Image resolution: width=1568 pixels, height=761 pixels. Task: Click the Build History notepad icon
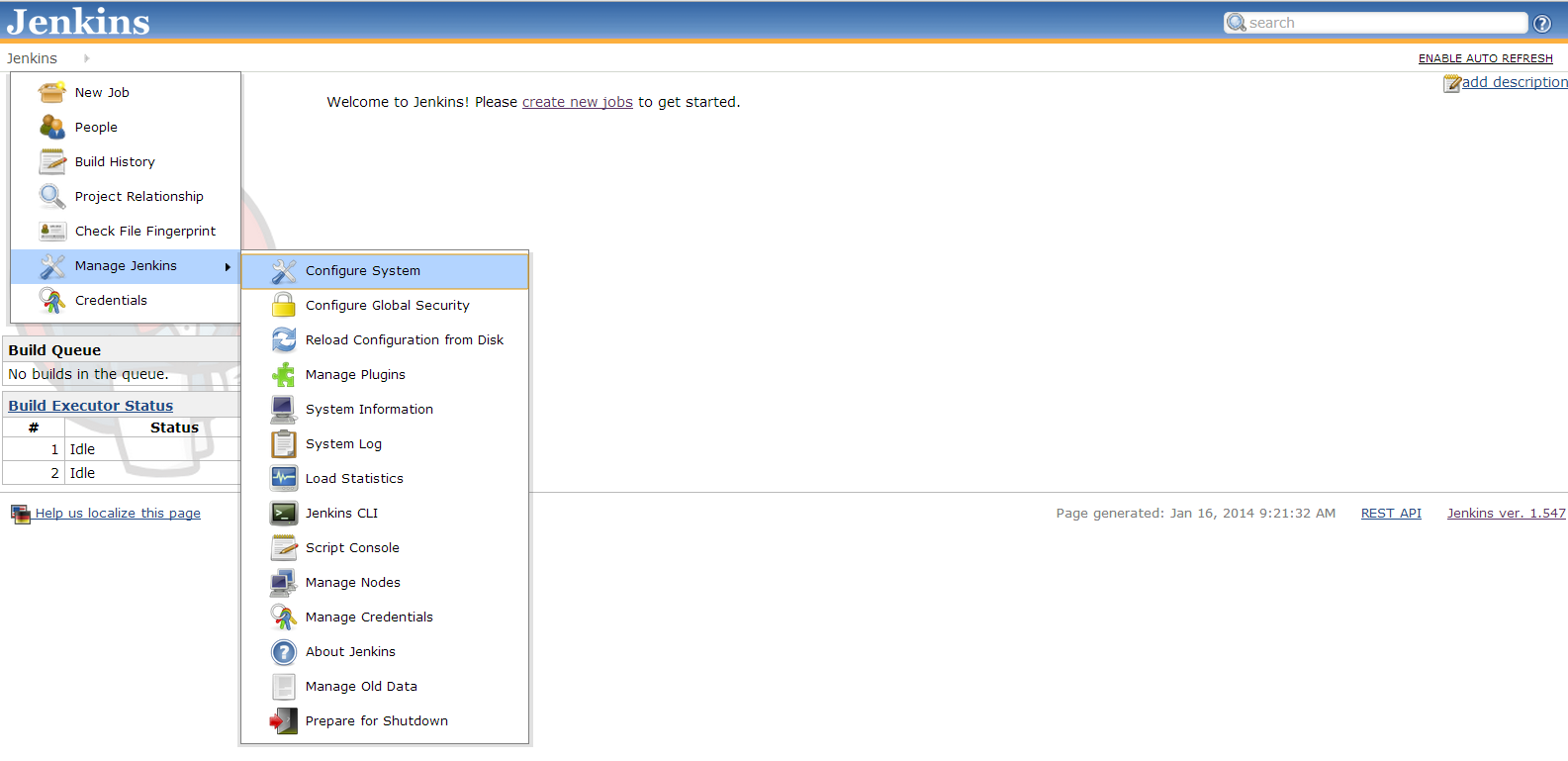(x=52, y=161)
